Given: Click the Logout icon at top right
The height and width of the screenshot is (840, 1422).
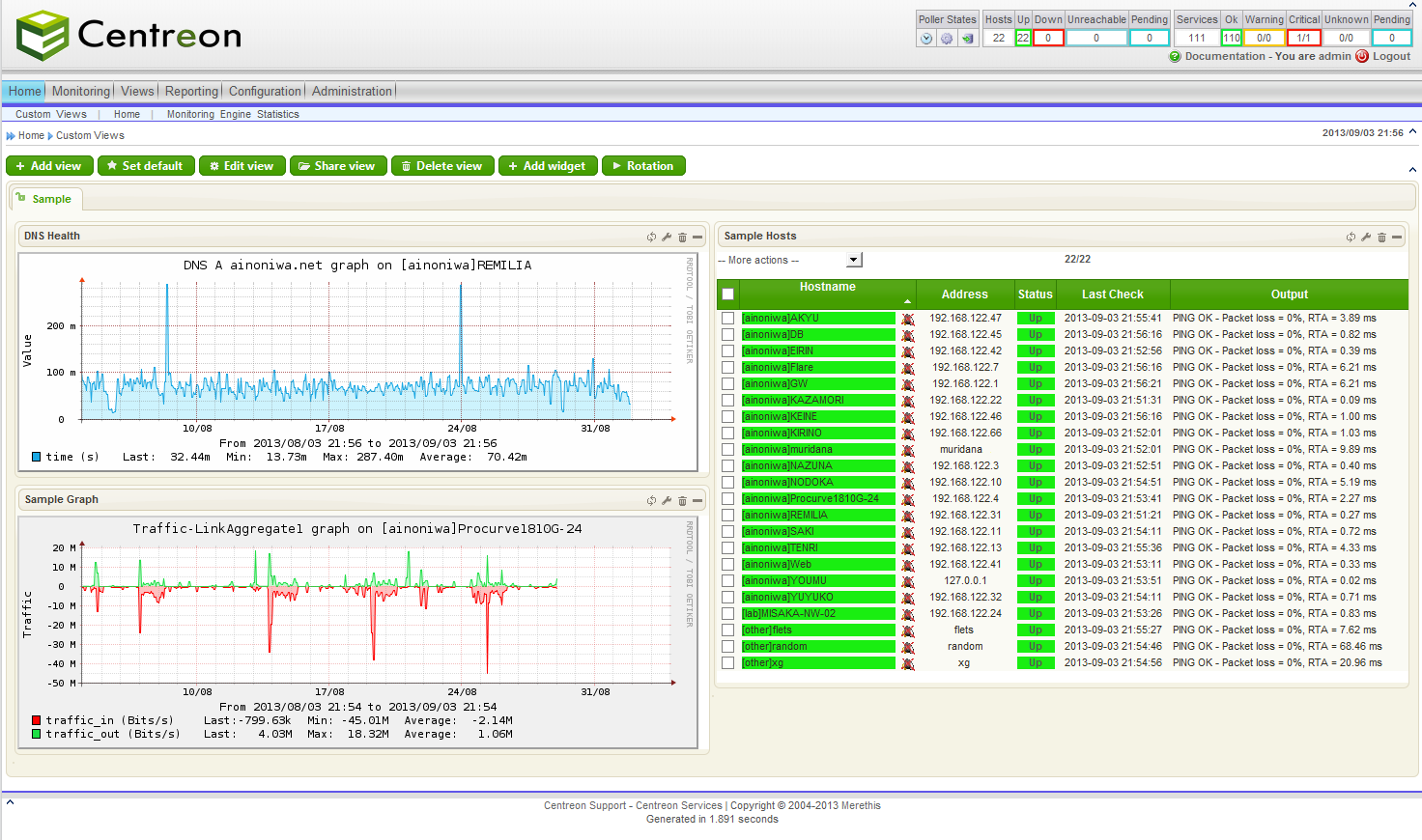Looking at the screenshot, I should click(1360, 56).
